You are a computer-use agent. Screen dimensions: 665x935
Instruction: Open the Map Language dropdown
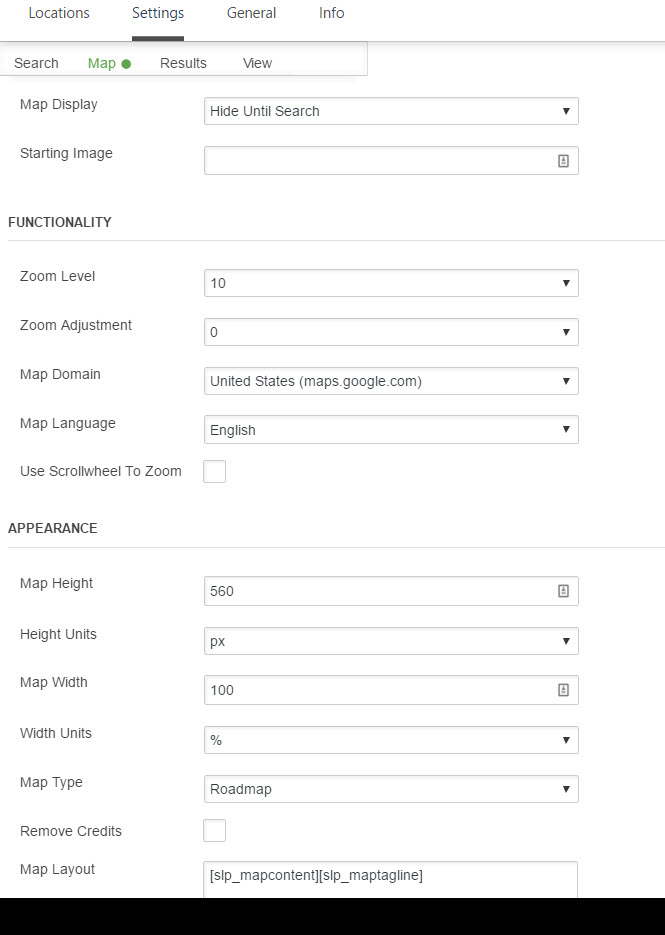(390, 430)
